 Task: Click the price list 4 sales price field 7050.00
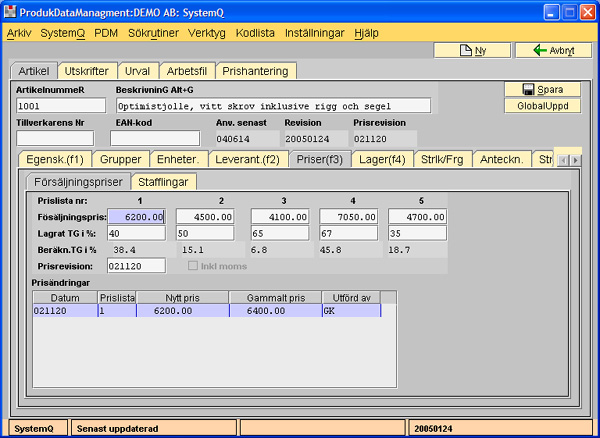coord(349,217)
